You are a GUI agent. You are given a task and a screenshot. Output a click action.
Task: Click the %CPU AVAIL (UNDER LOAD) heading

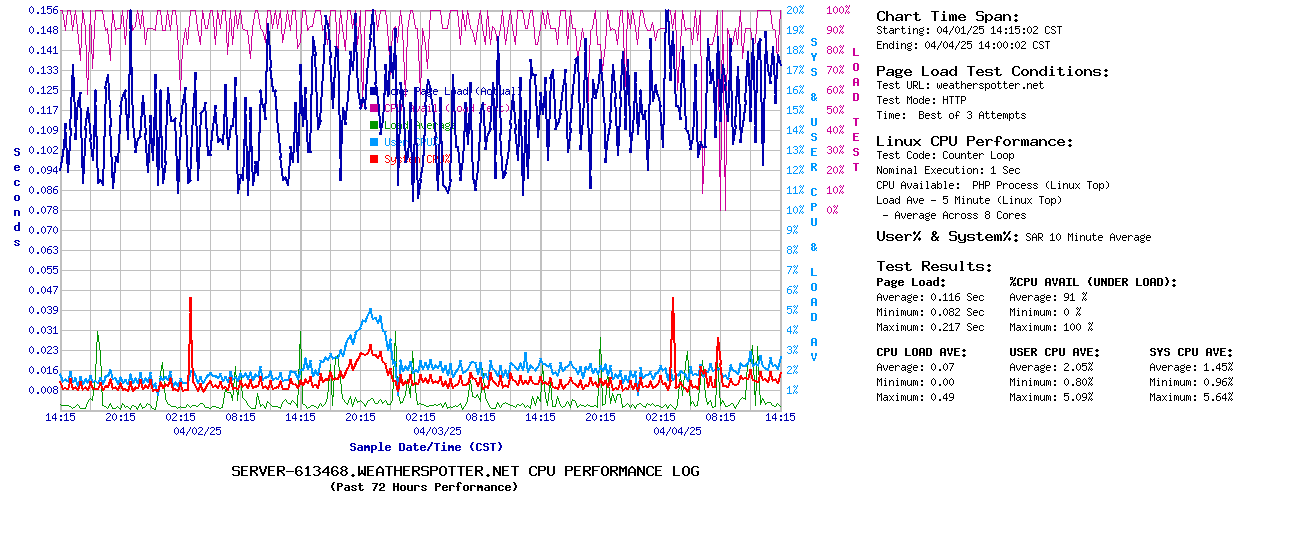coord(1093,282)
